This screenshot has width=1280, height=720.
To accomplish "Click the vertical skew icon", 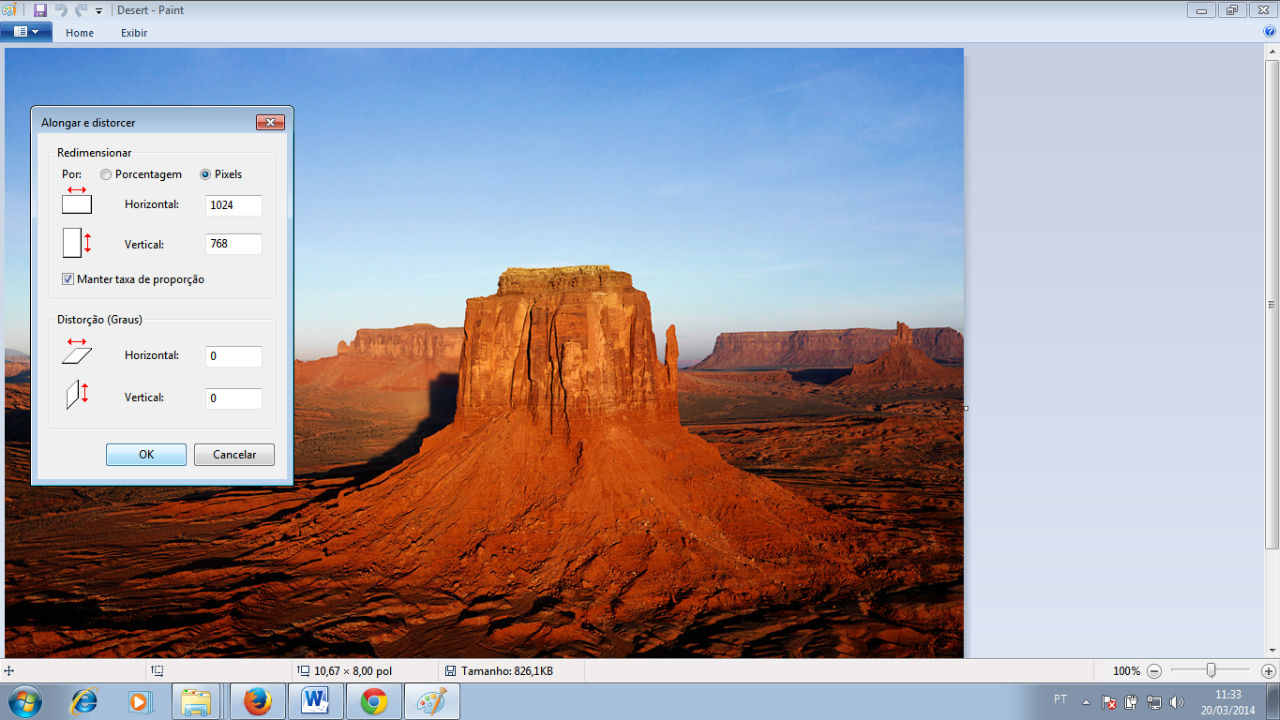I will pyautogui.click(x=77, y=393).
